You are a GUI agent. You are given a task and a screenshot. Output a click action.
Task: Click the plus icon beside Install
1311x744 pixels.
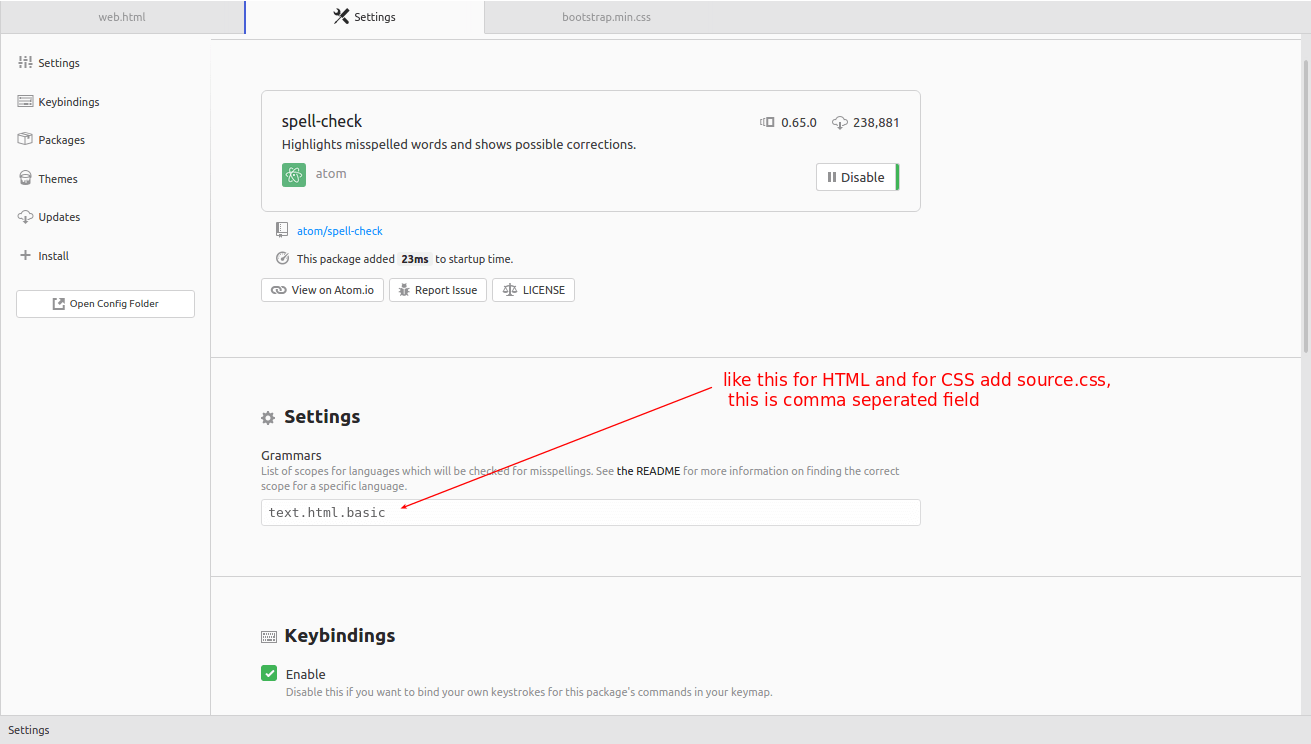pos(26,255)
